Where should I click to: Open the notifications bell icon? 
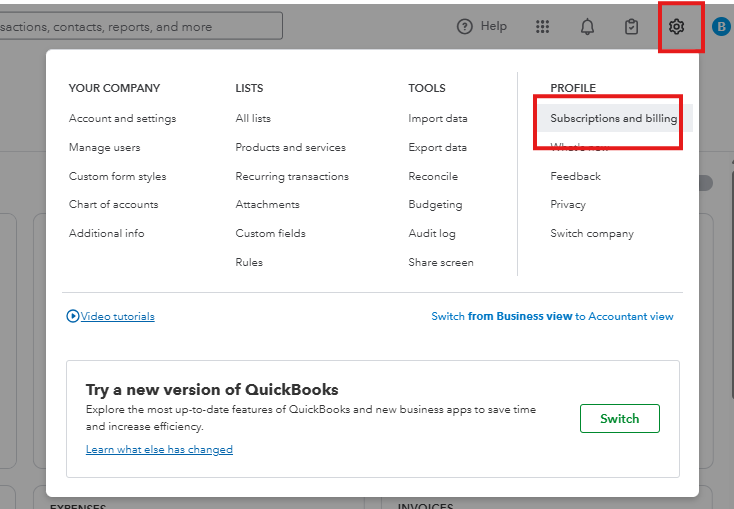point(587,27)
